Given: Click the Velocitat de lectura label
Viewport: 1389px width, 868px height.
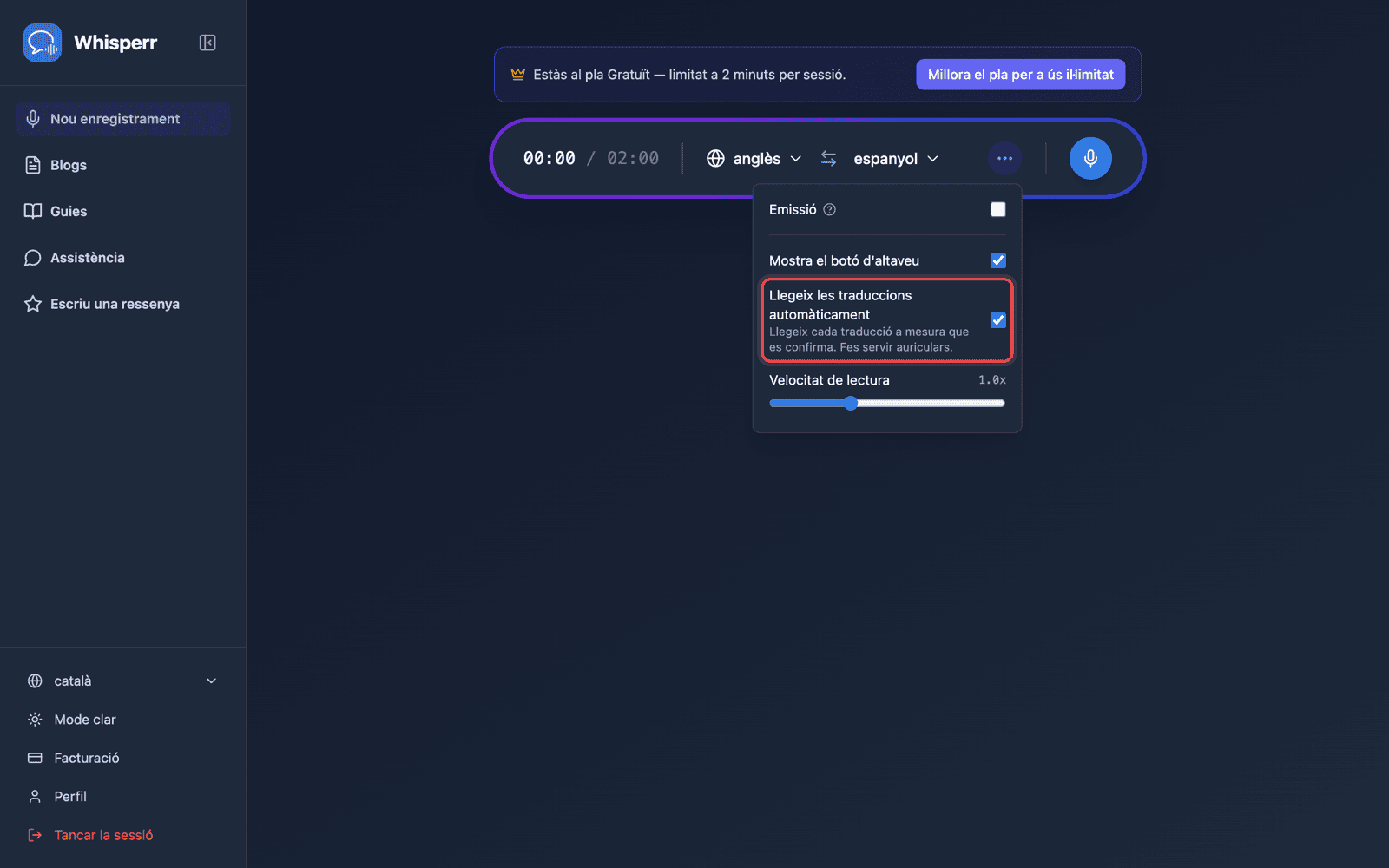Looking at the screenshot, I should (829, 380).
